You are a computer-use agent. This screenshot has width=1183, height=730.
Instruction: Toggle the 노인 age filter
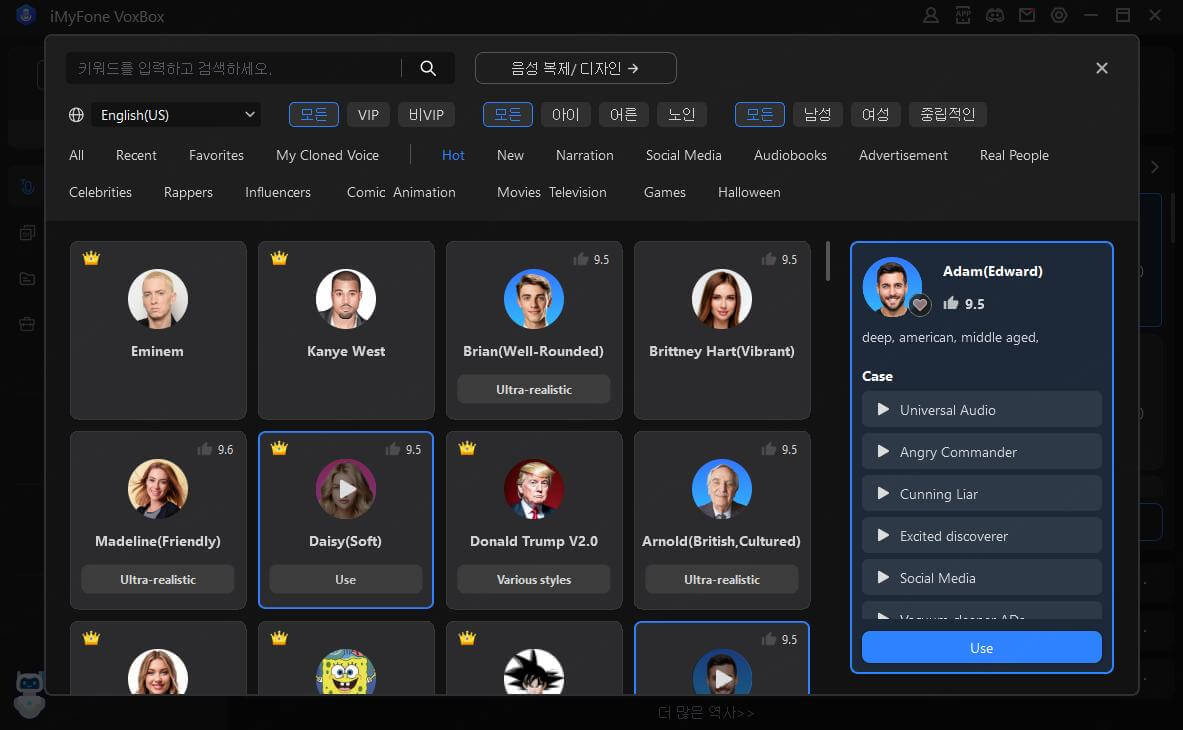pos(681,115)
